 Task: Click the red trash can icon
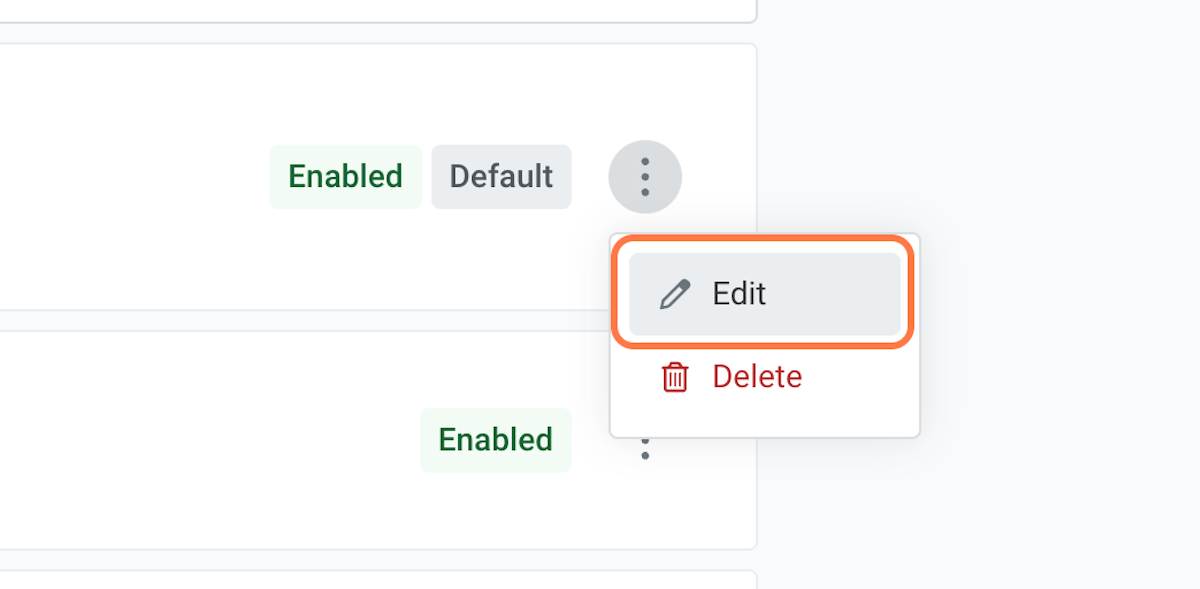(x=675, y=377)
